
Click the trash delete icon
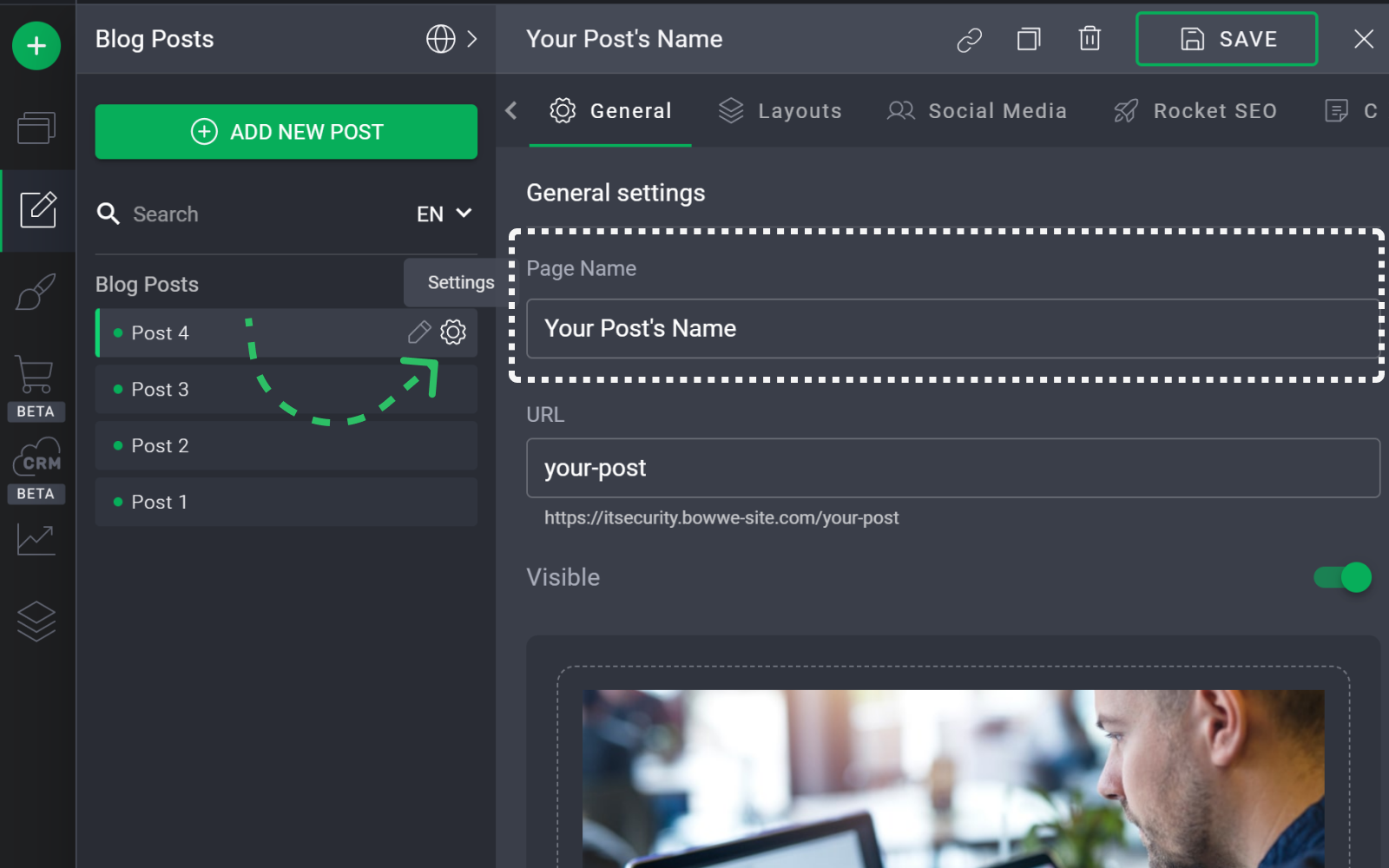click(x=1089, y=39)
